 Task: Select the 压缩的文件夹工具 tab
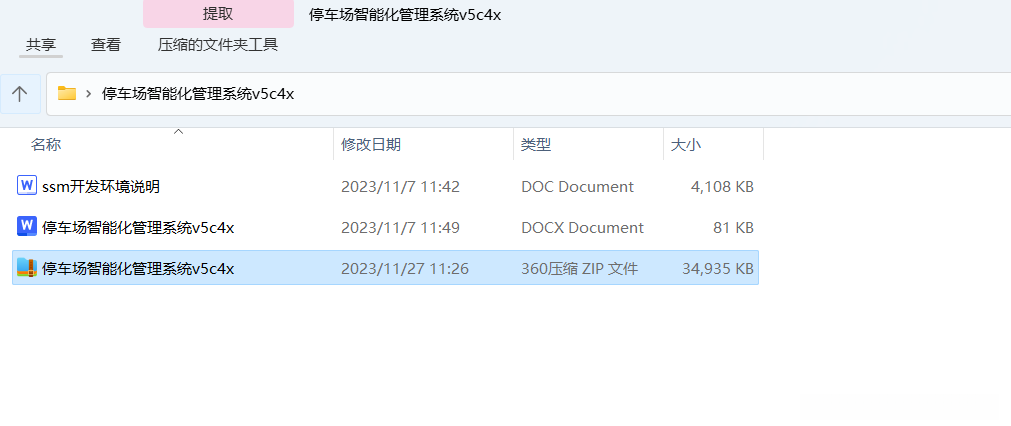pos(218,44)
